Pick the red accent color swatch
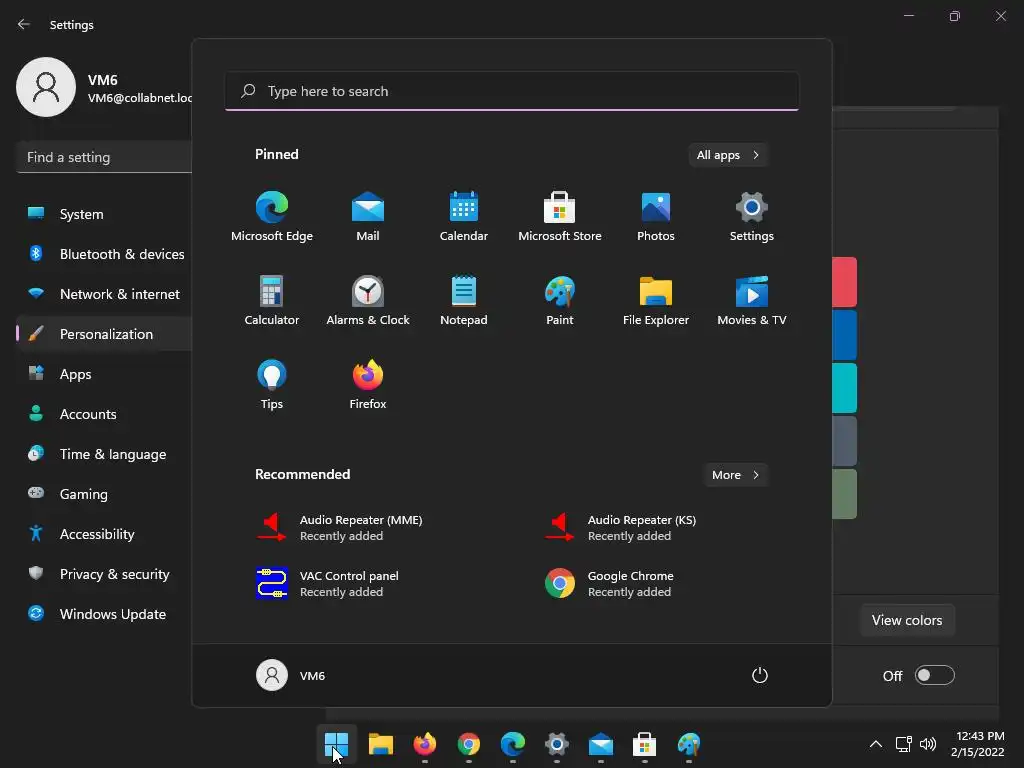The image size is (1024, 768). (x=844, y=282)
